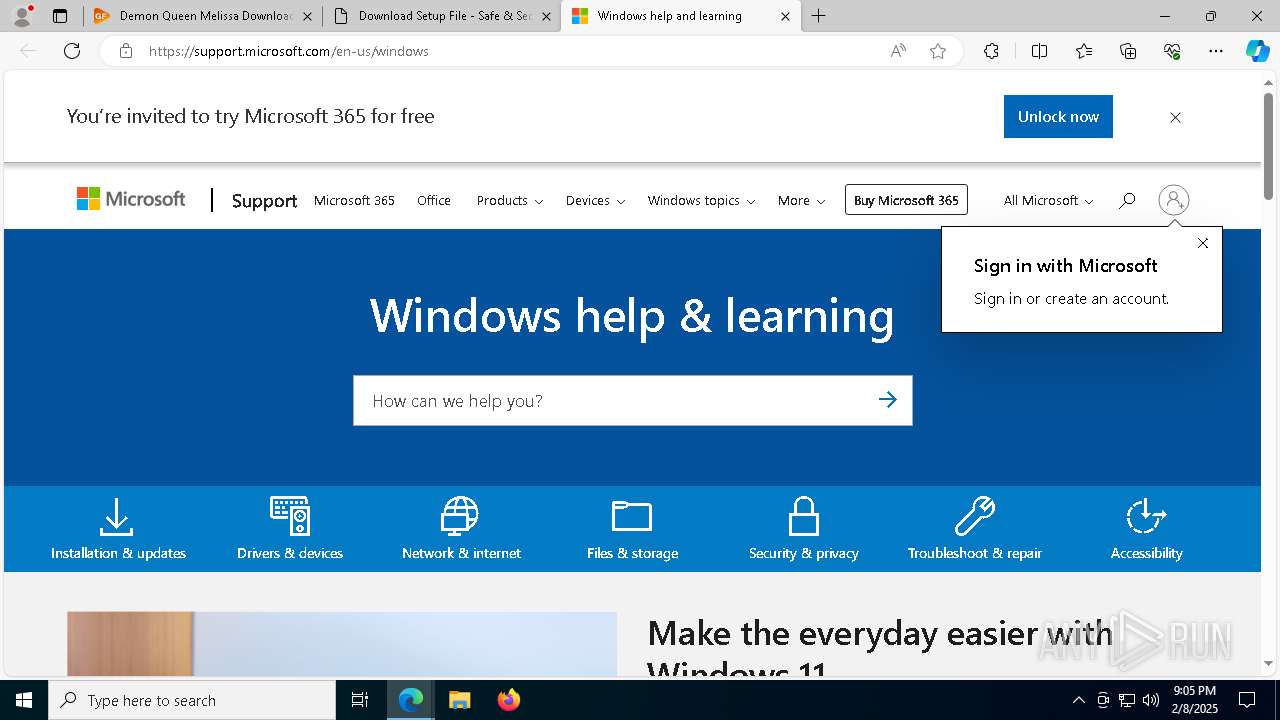Dismiss the Microsoft 365 banner
This screenshot has width=1280, height=720.
1175,117
